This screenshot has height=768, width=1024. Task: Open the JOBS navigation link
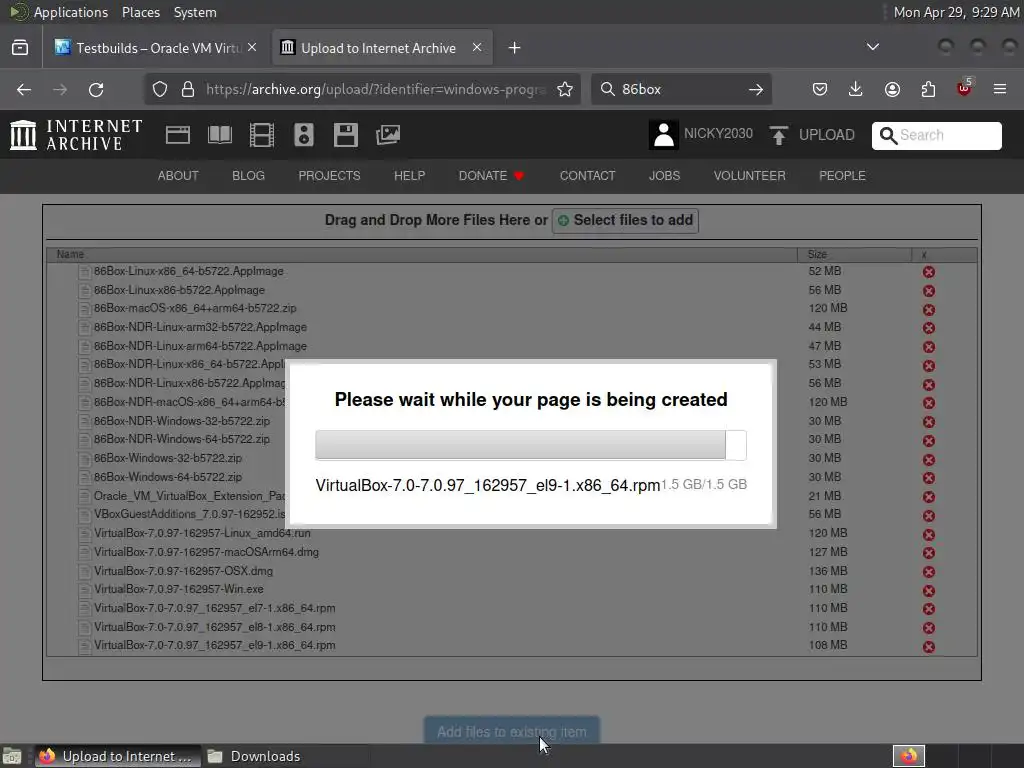click(x=664, y=176)
